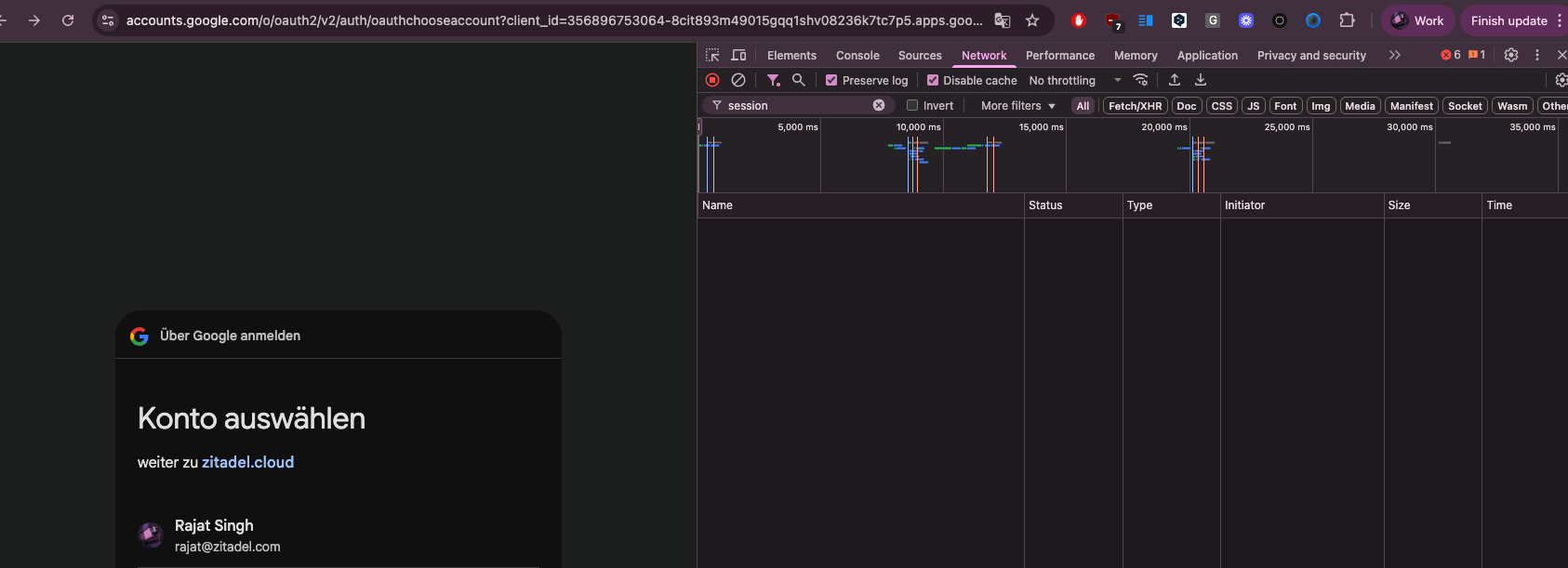Open the Memory tab
Viewport: 1568px width, 568px height.
pyautogui.click(x=1136, y=56)
